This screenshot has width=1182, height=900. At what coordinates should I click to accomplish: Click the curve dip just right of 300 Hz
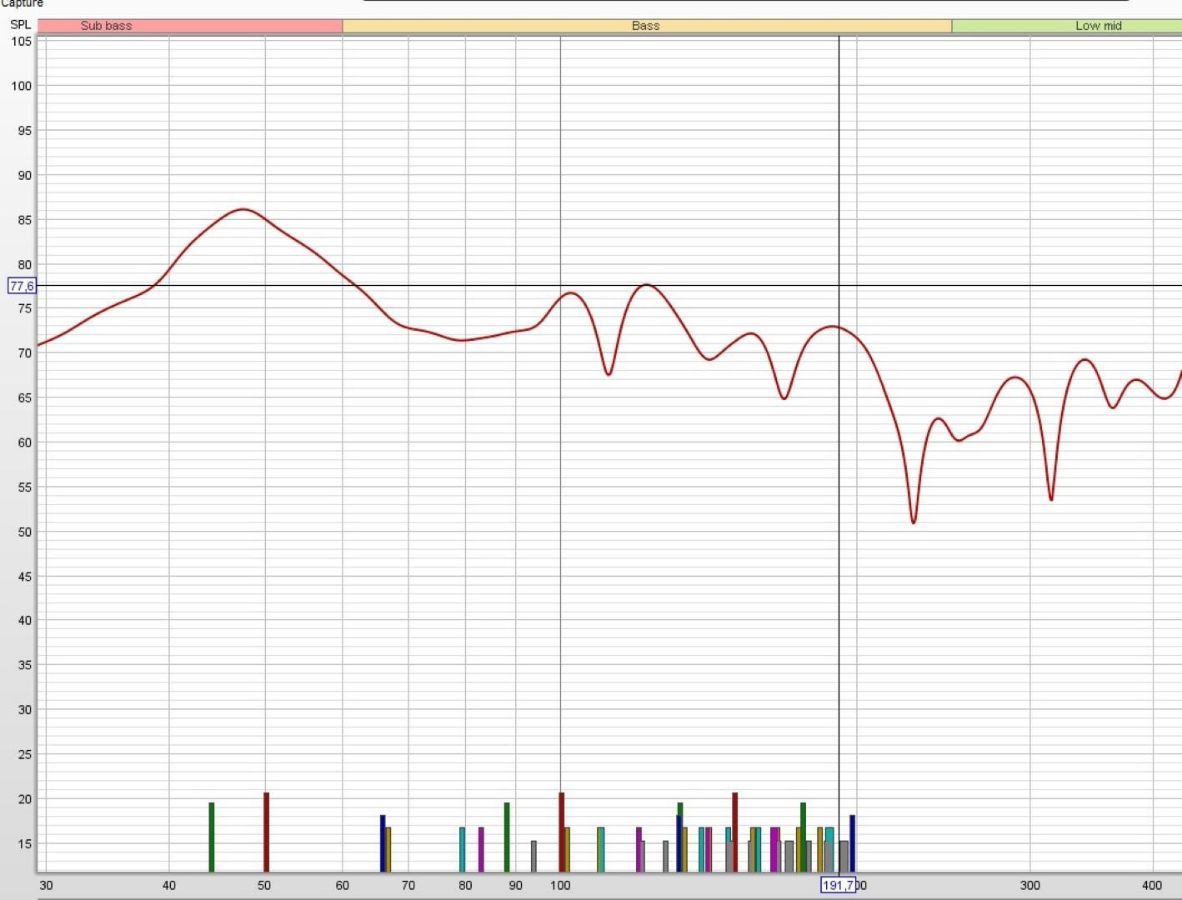[x=1051, y=497]
